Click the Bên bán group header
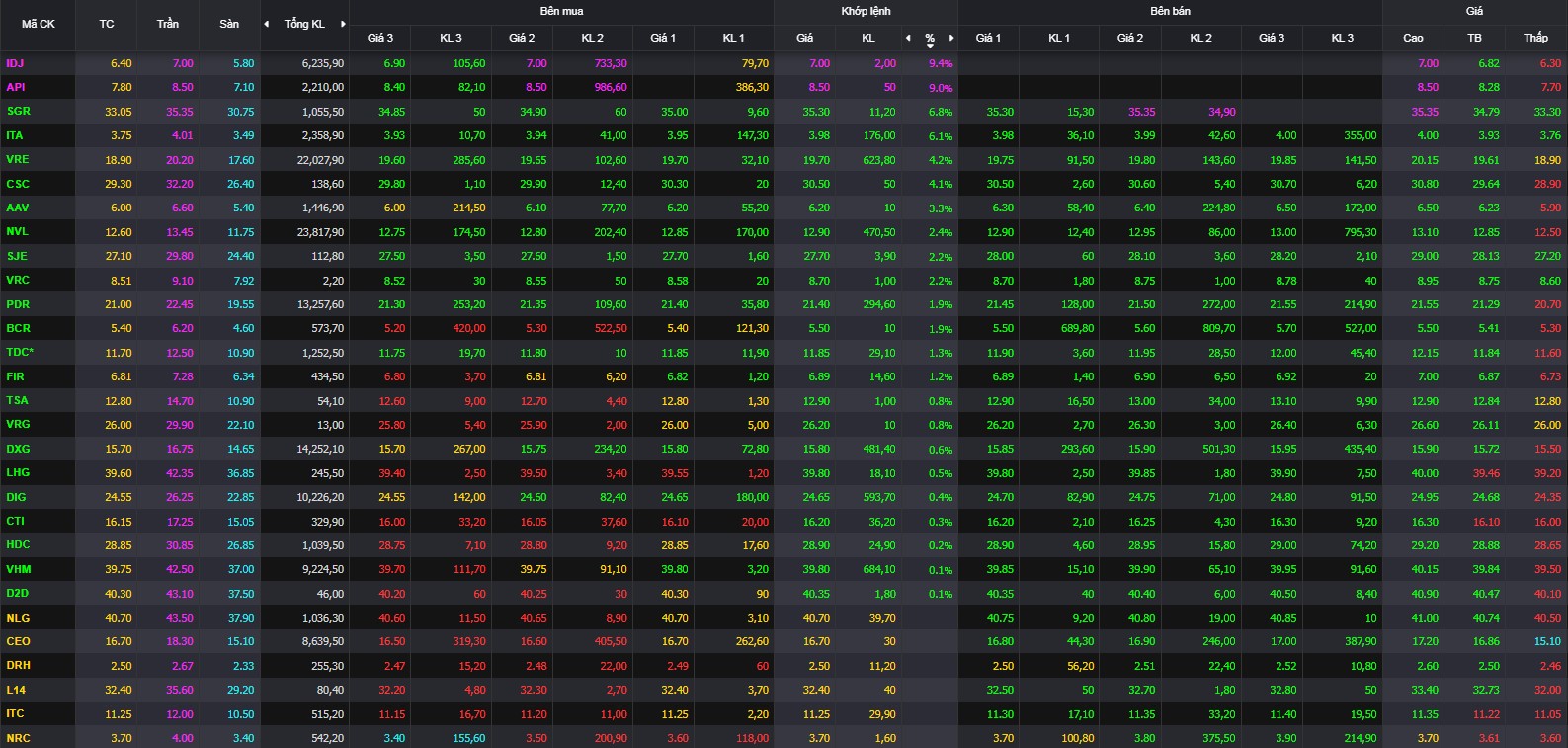 tap(1170, 11)
